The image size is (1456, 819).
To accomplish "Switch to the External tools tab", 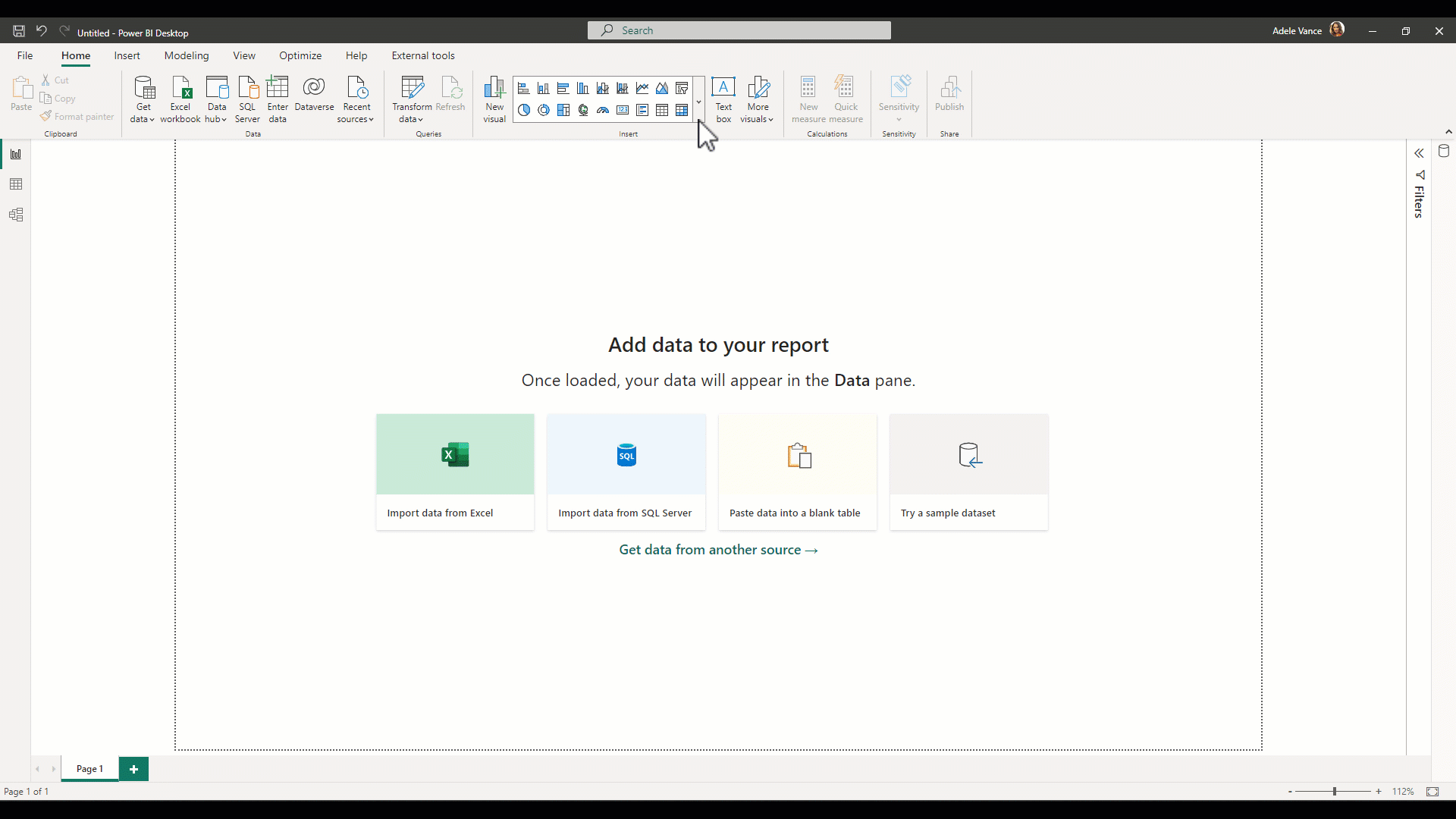I will tap(423, 55).
